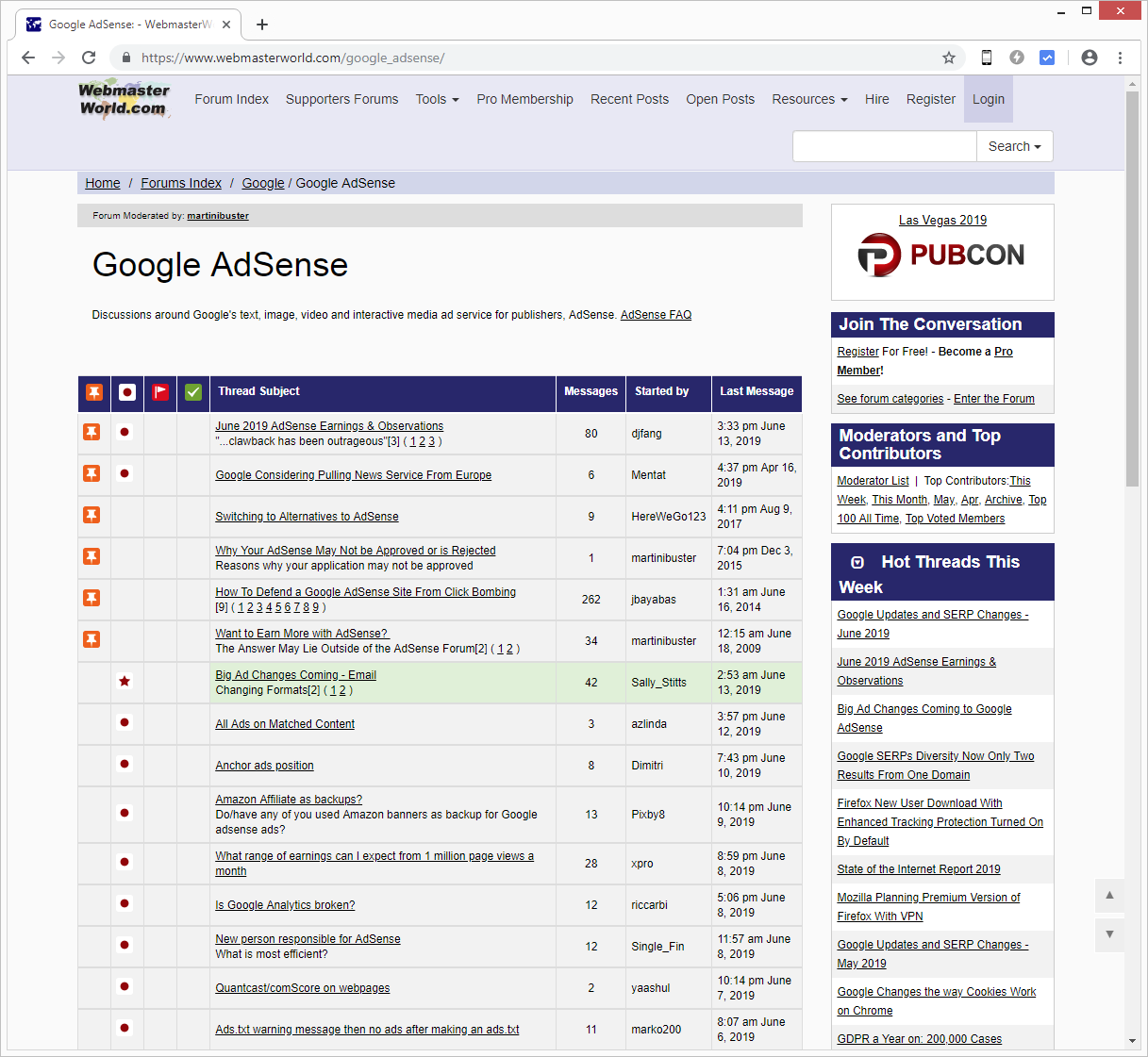This screenshot has height=1057, width=1148.
Task: Open the Moderator List link
Action: pyautogui.click(x=873, y=481)
